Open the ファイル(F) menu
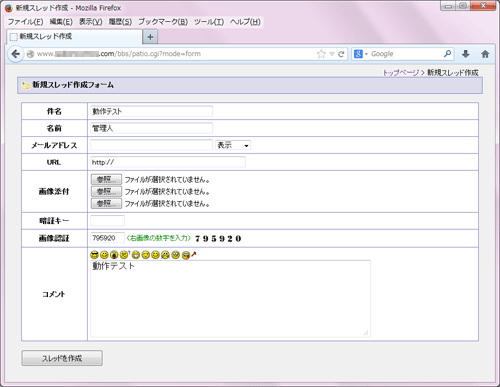Screen dimensions: 500x387 [x=25, y=22]
